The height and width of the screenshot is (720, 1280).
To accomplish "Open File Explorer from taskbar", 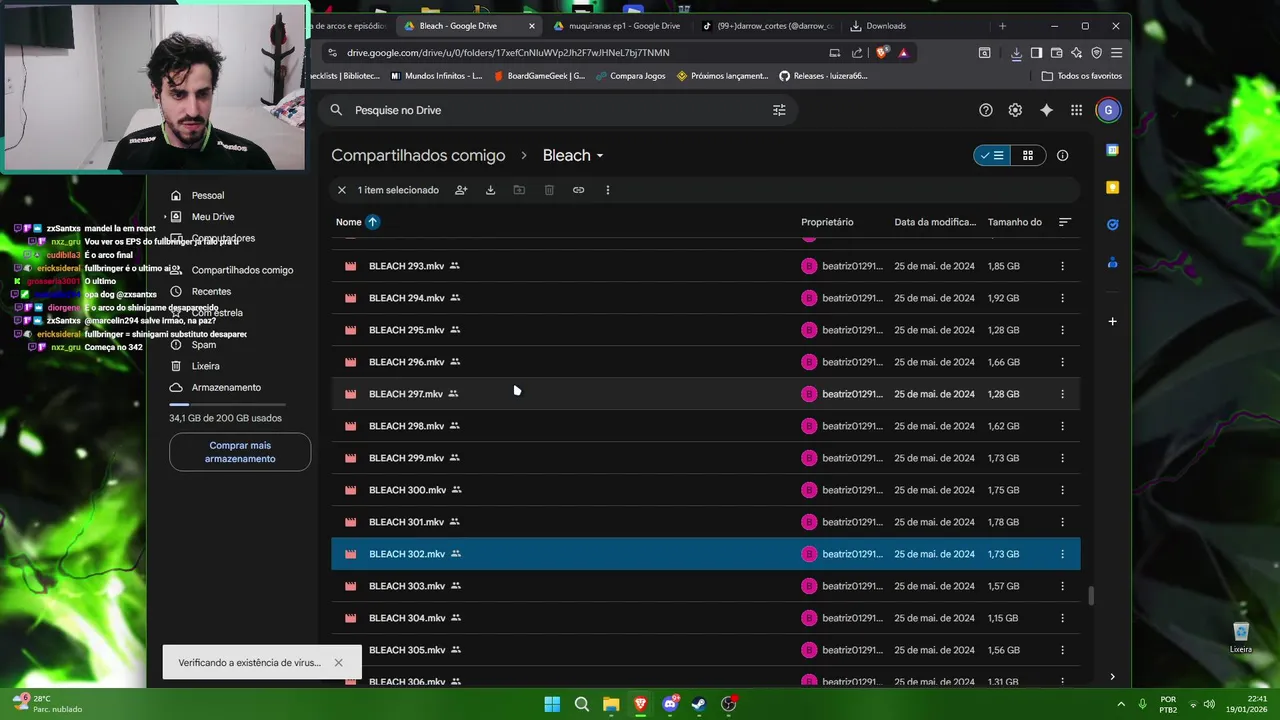I will click(611, 704).
